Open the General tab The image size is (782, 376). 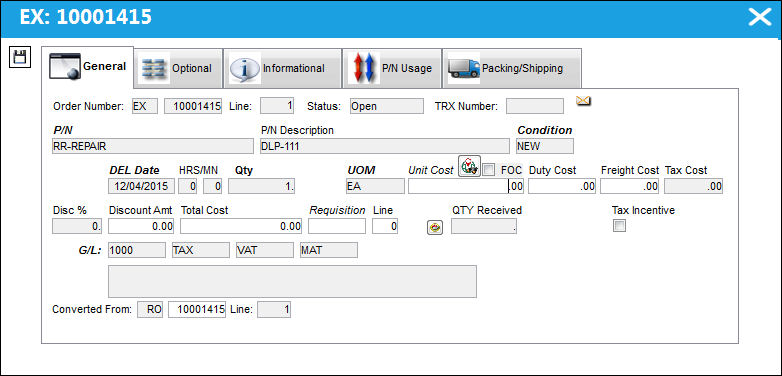(87, 67)
